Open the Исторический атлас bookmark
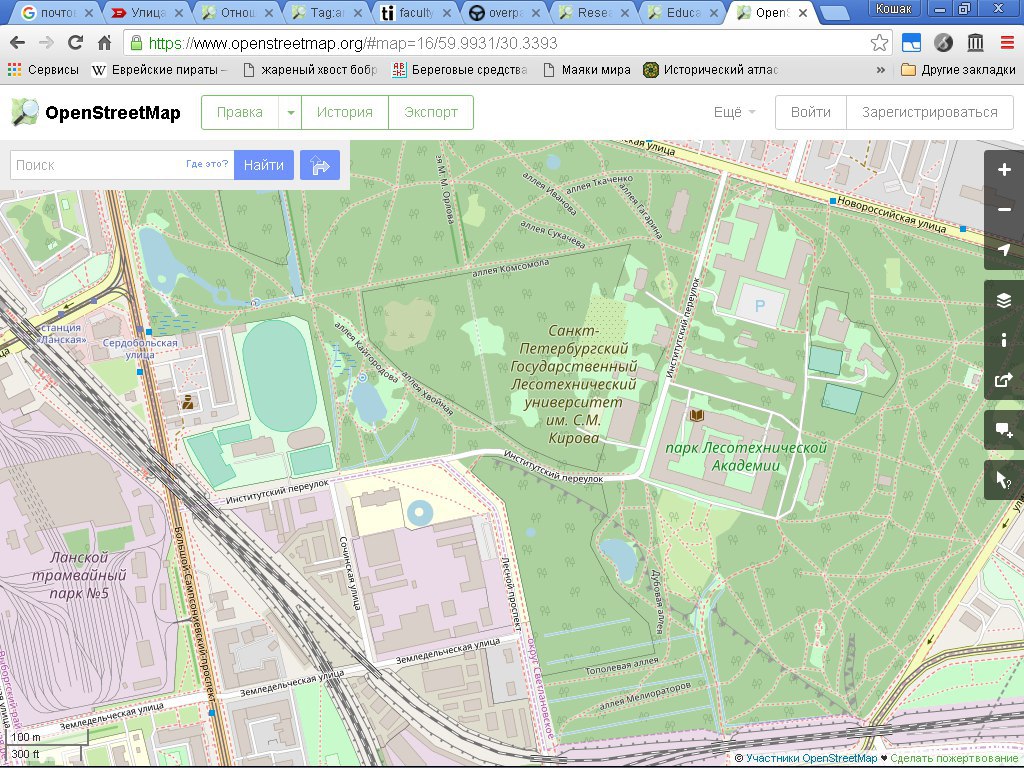This screenshot has height=768, width=1024. [x=711, y=70]
